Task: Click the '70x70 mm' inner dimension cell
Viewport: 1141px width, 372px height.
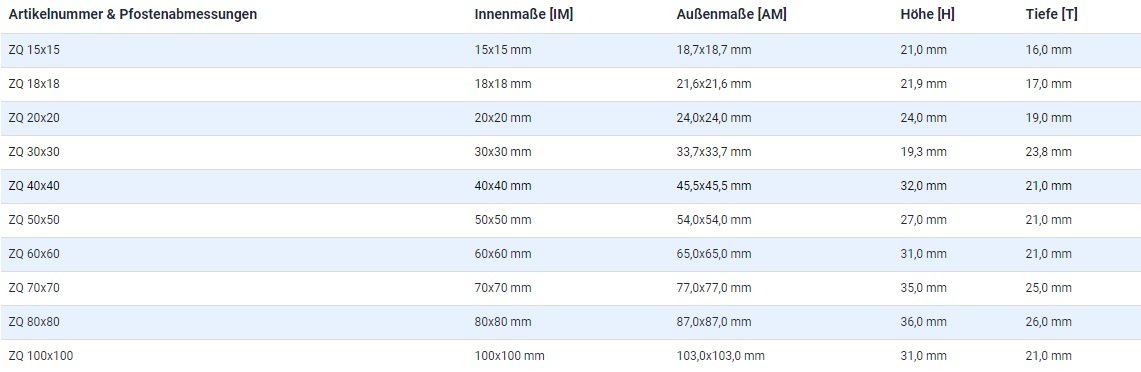Action: point(503,288)
